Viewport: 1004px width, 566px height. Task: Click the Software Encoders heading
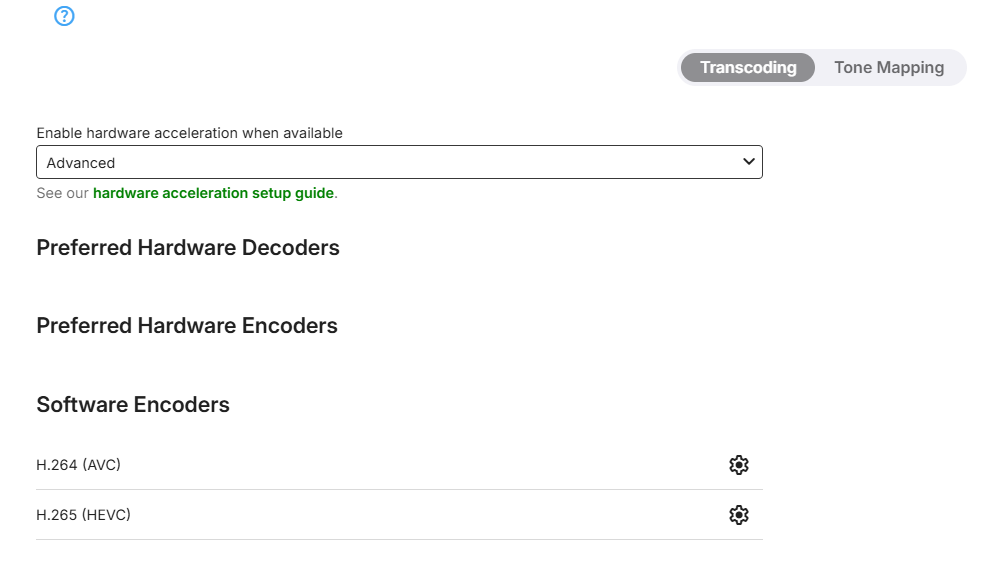(x=133, y=405)
